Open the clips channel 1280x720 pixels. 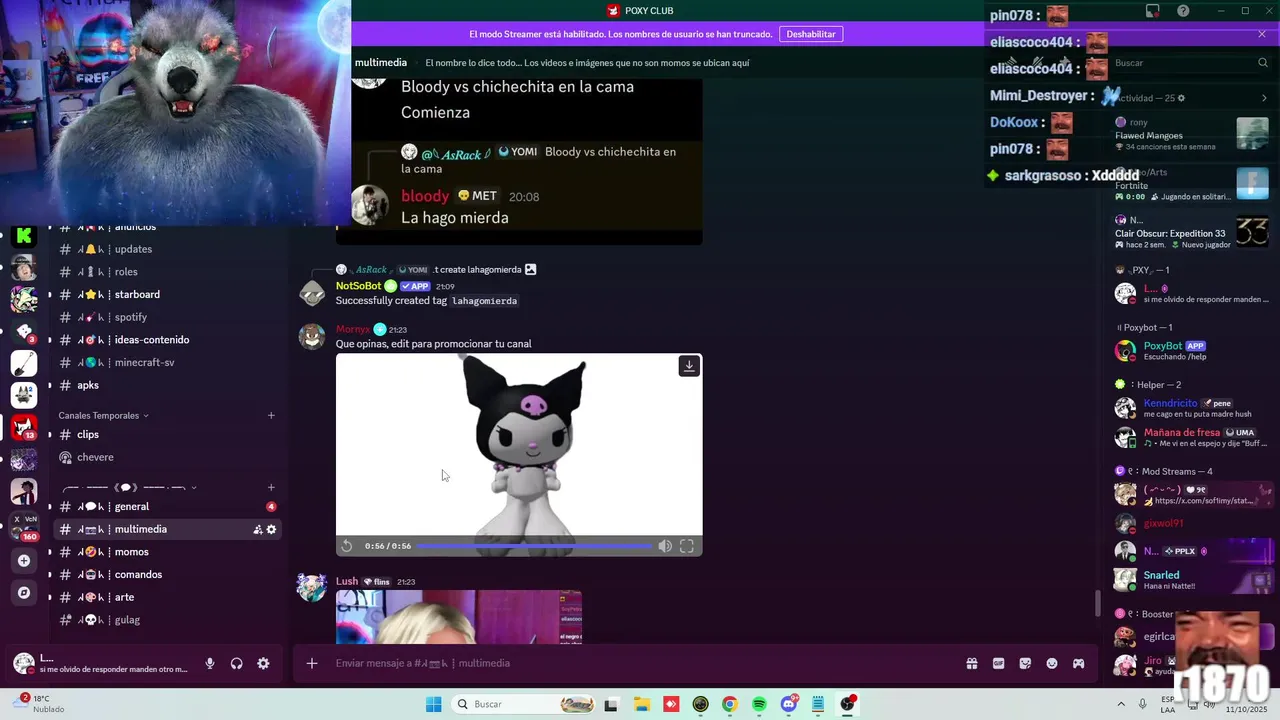click(167, 435)
